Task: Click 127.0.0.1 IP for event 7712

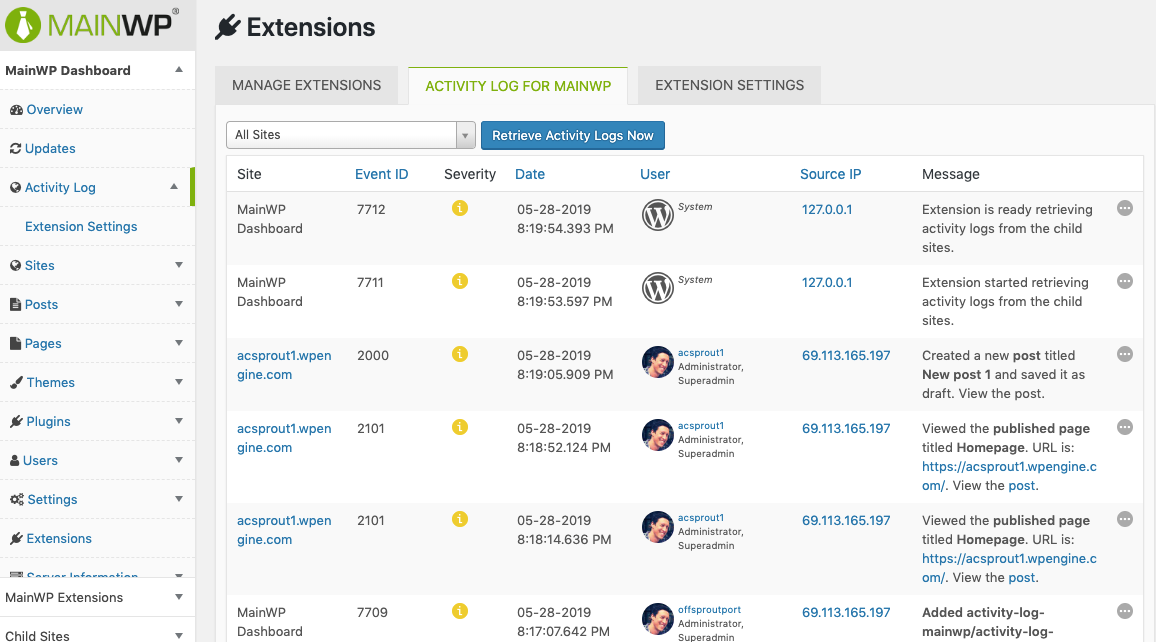Action: click(826, 209)
